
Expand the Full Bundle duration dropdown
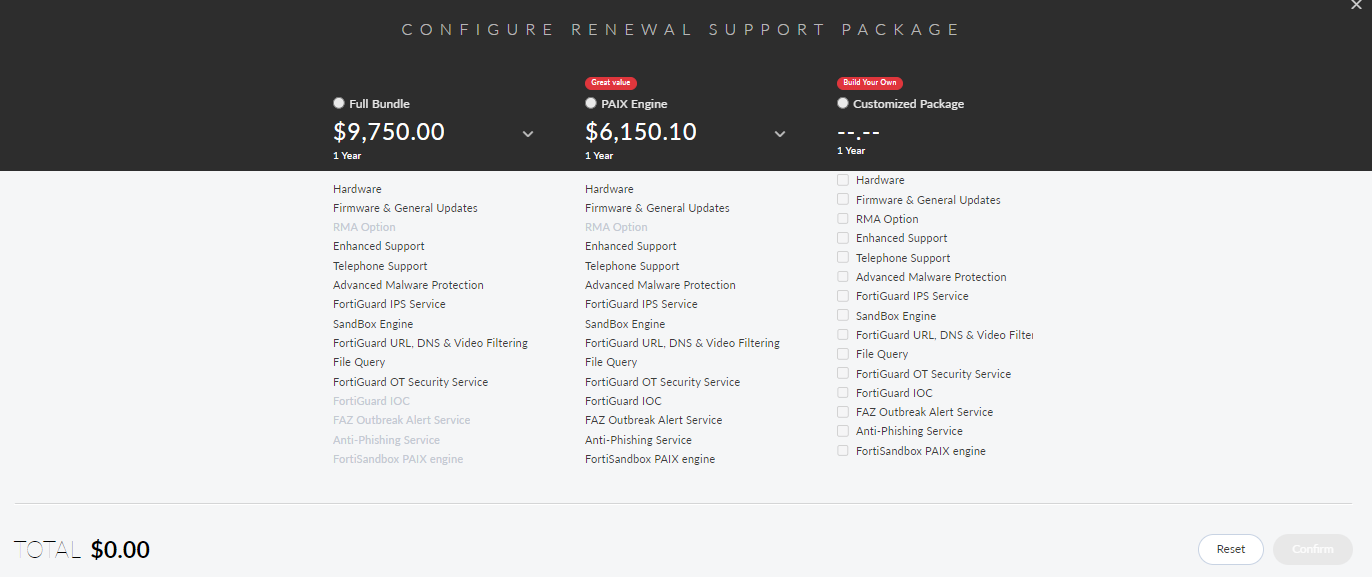tap(528, 133)
